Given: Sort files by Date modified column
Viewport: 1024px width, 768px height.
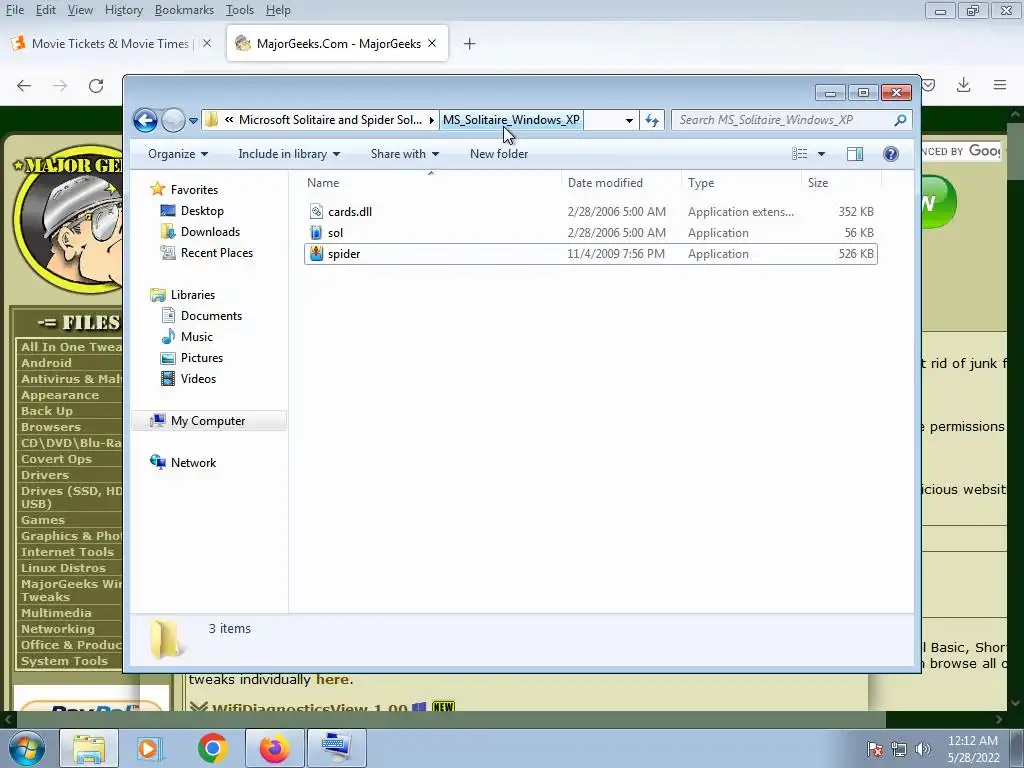Looking at the screenshot, I should (605, 183).
